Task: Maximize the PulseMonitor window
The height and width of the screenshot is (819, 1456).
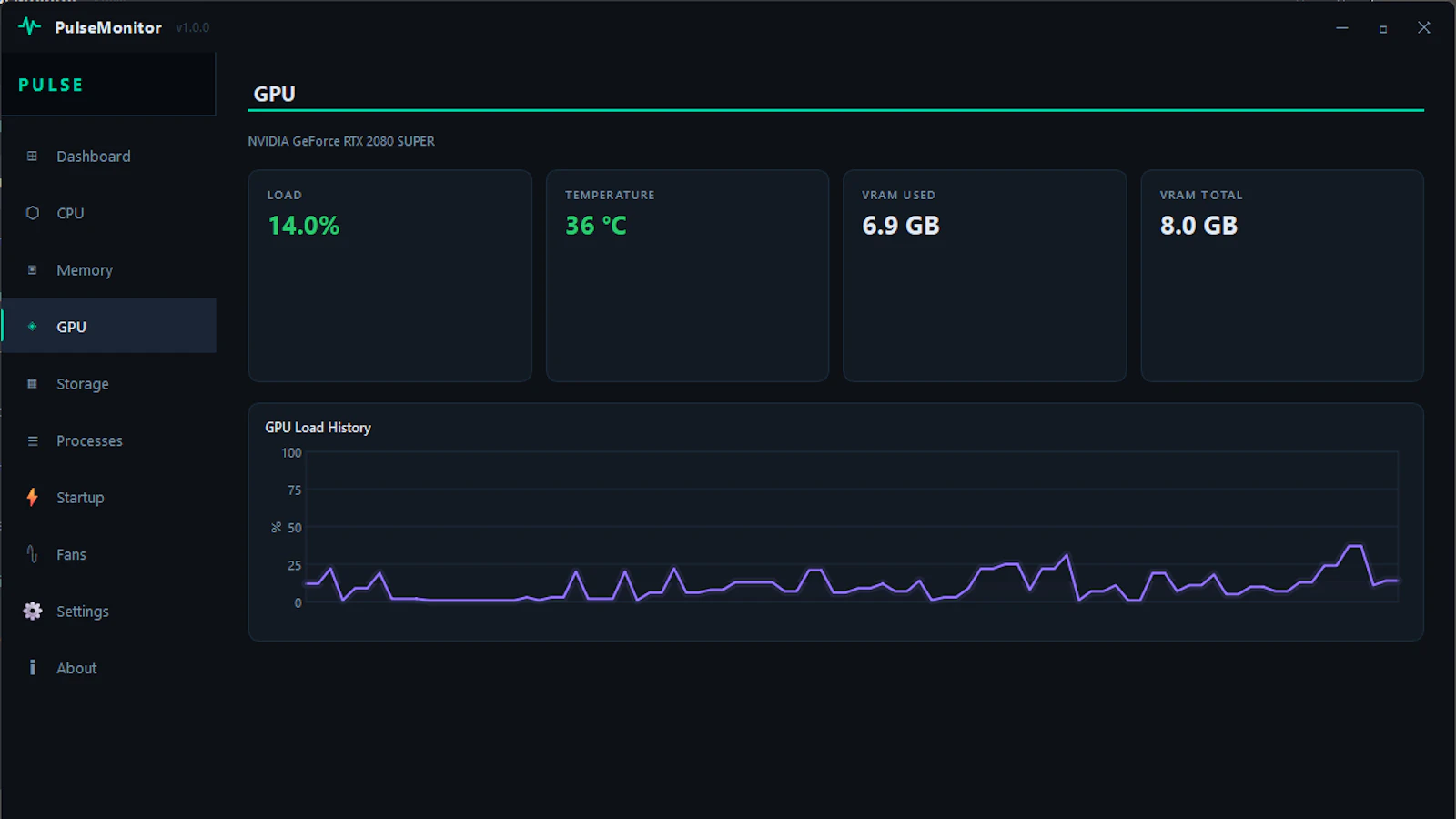Action: click(1382, 28)
